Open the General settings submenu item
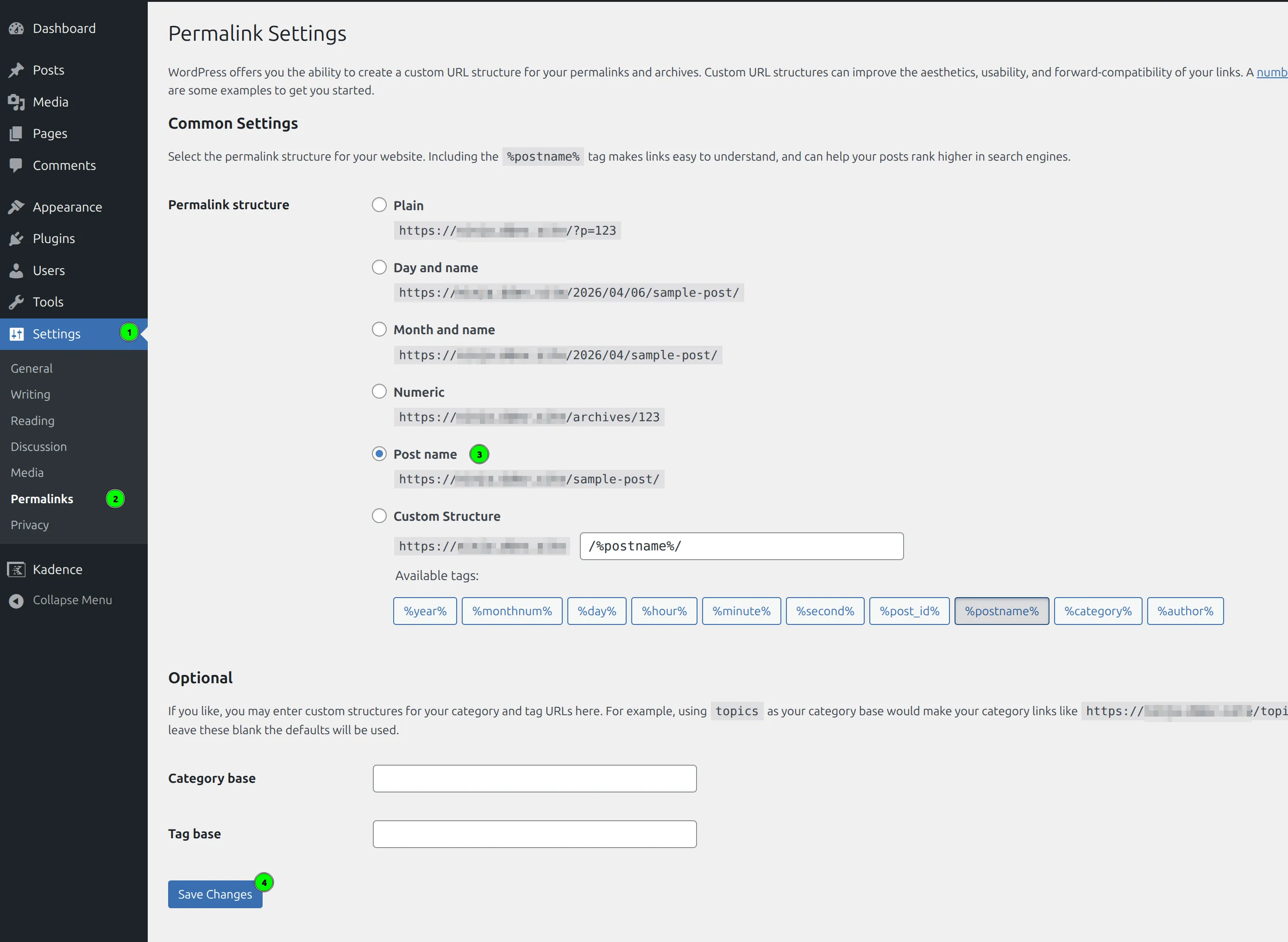 32,368
